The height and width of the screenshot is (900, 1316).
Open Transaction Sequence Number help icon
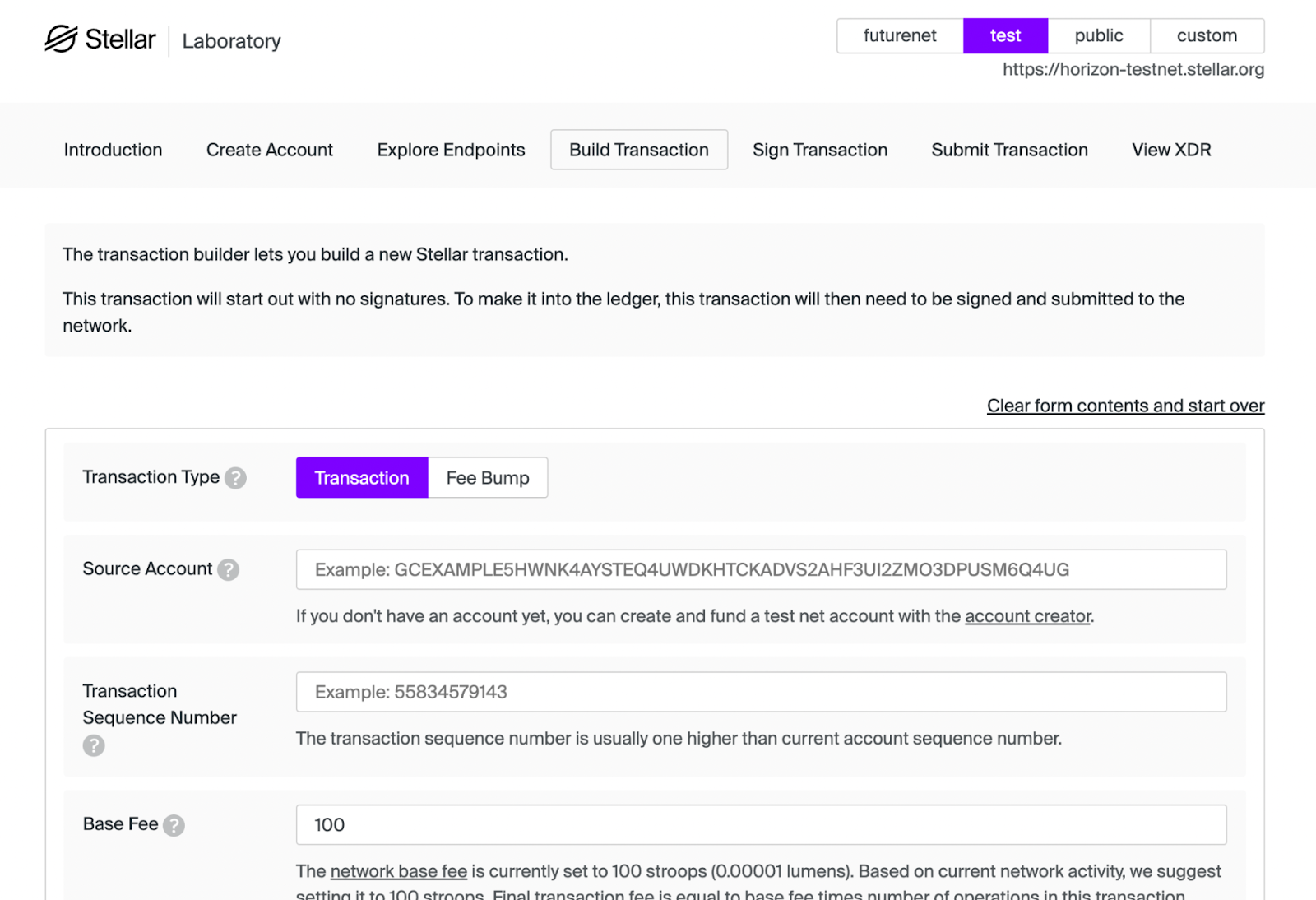[x=94, y=745]
